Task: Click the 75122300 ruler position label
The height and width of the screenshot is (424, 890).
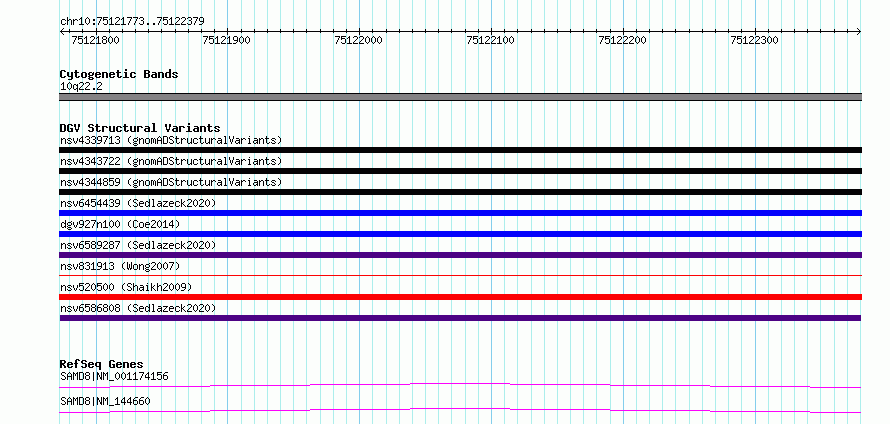Action: tap(754, 40)
